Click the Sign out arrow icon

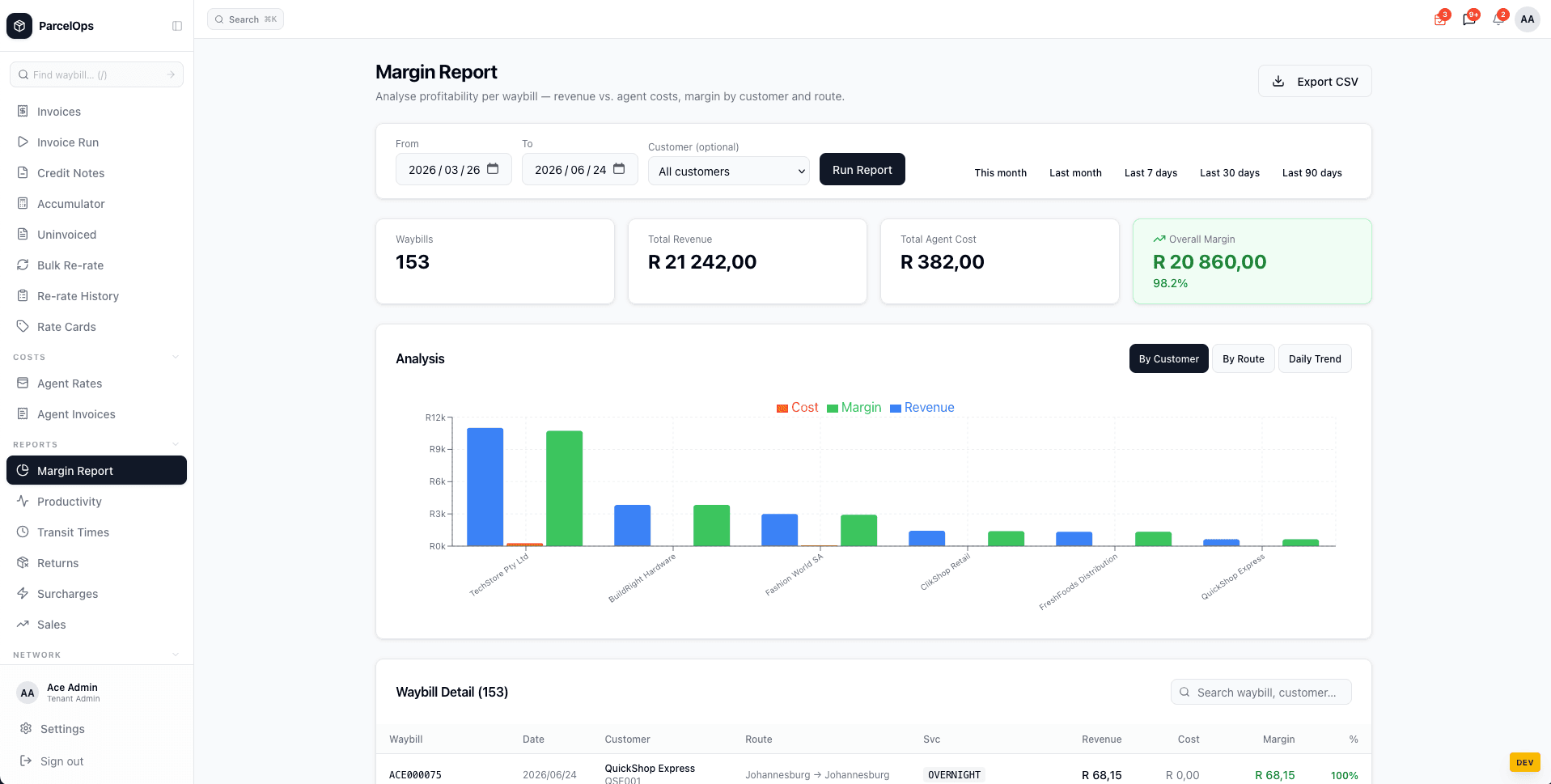26,761
